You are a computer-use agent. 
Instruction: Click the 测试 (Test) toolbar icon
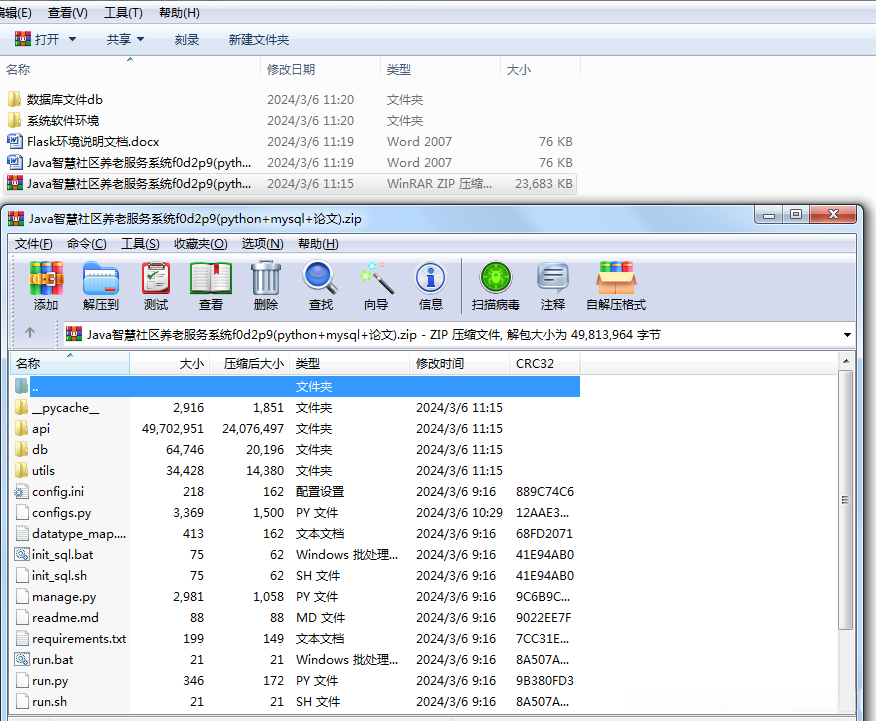tap(156, 278)
